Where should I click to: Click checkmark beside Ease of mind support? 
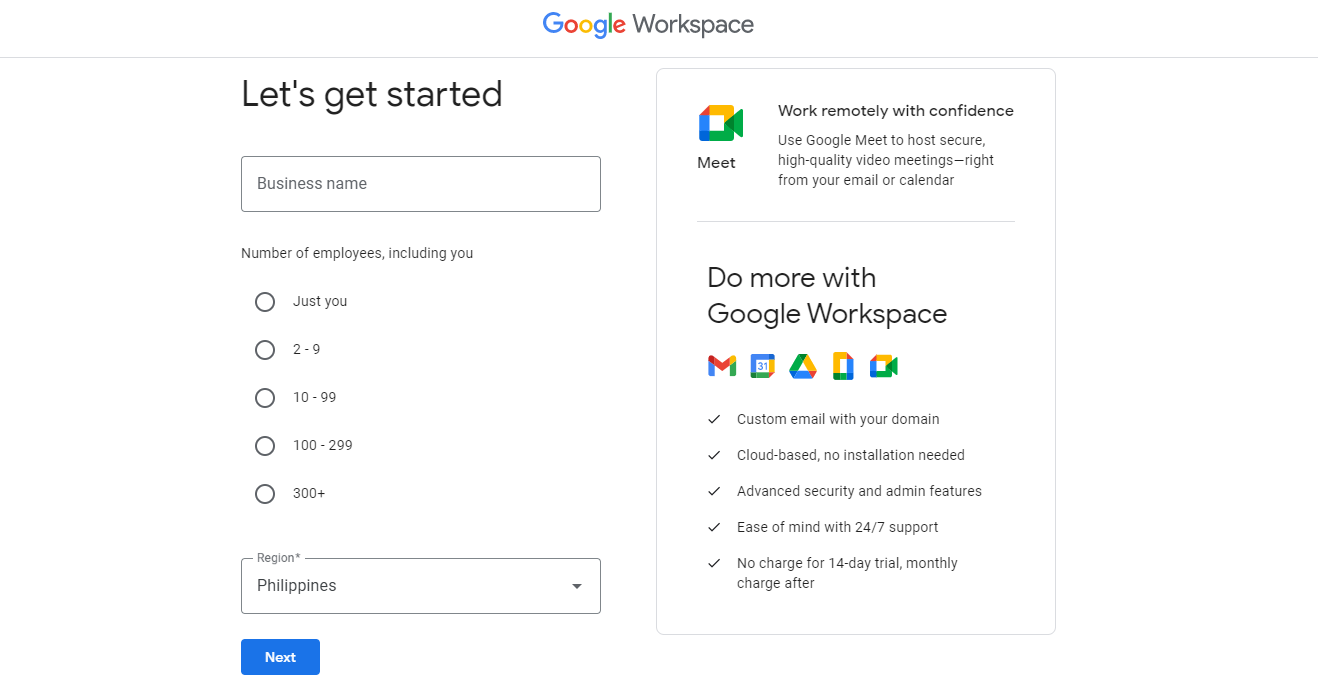(x=714, y=527)
